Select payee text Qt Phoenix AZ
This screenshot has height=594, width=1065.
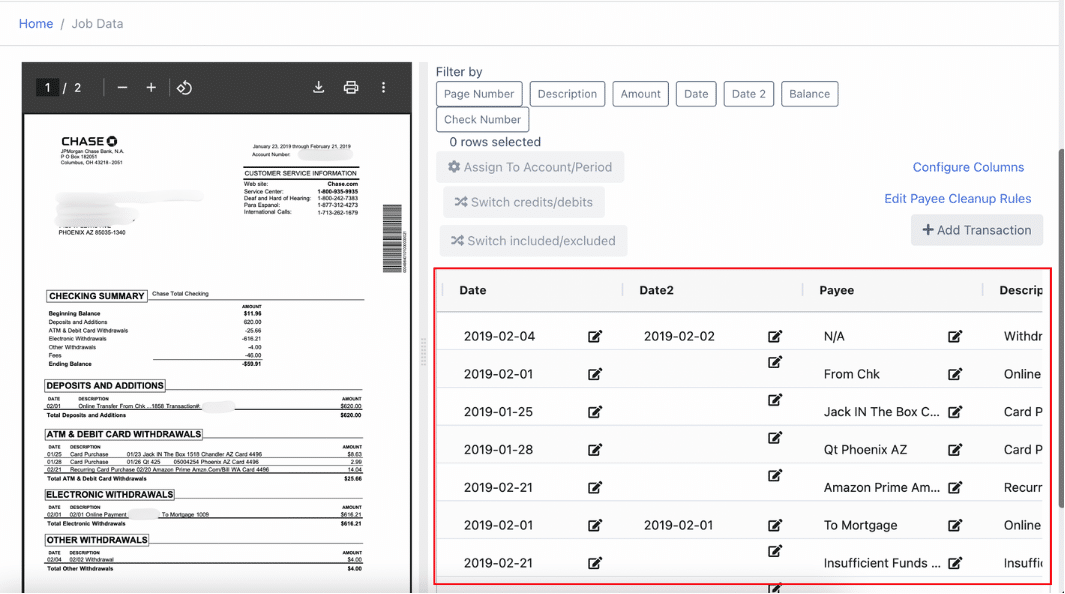coord(865,450)
